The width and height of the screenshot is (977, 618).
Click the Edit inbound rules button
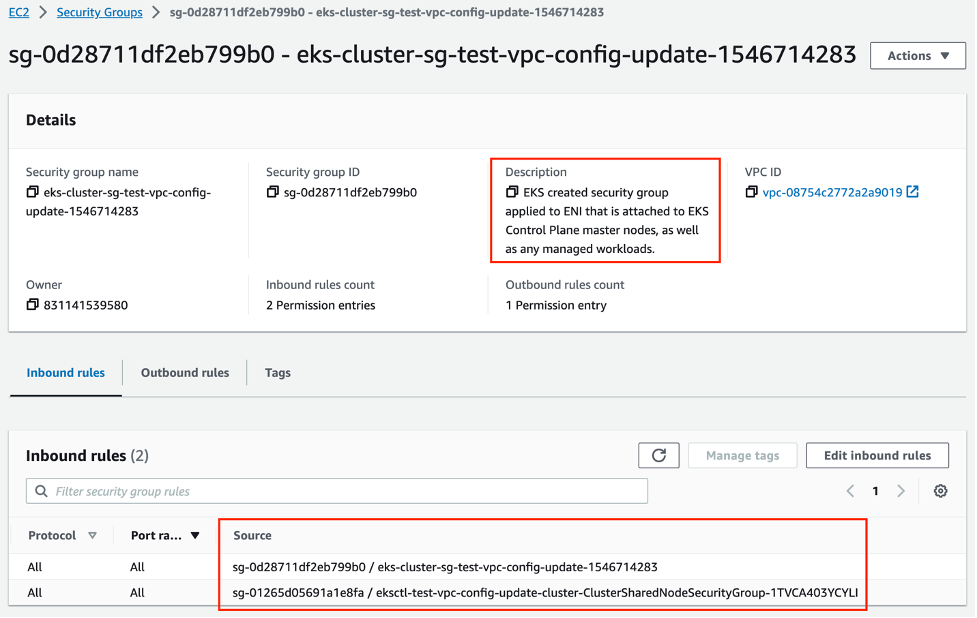[x=877, y=455]
